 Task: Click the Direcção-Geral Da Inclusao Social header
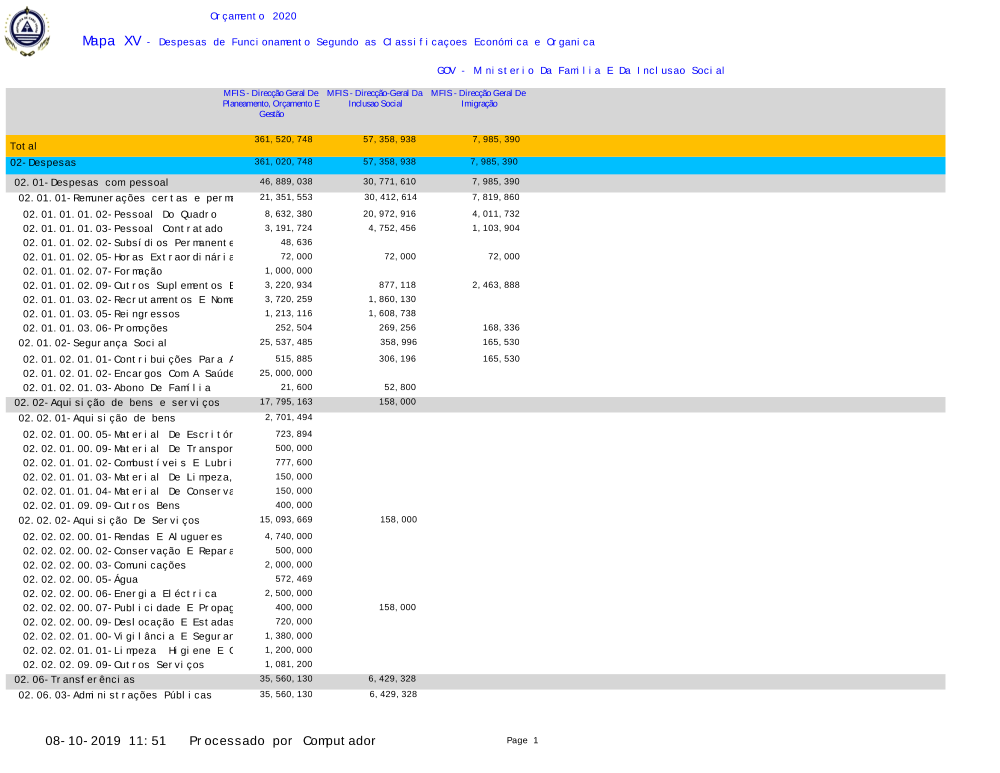pos(374,98)
